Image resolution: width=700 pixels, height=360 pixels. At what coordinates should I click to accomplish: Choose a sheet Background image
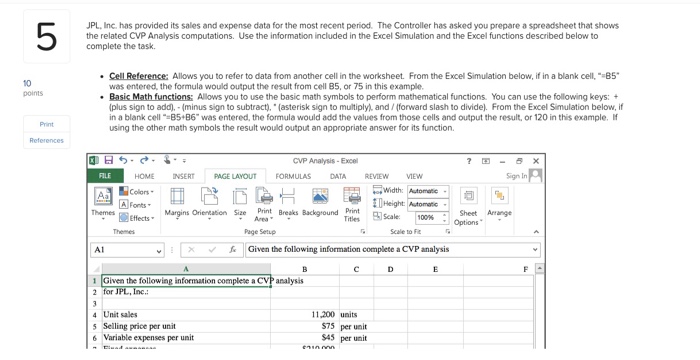[320, 202]
